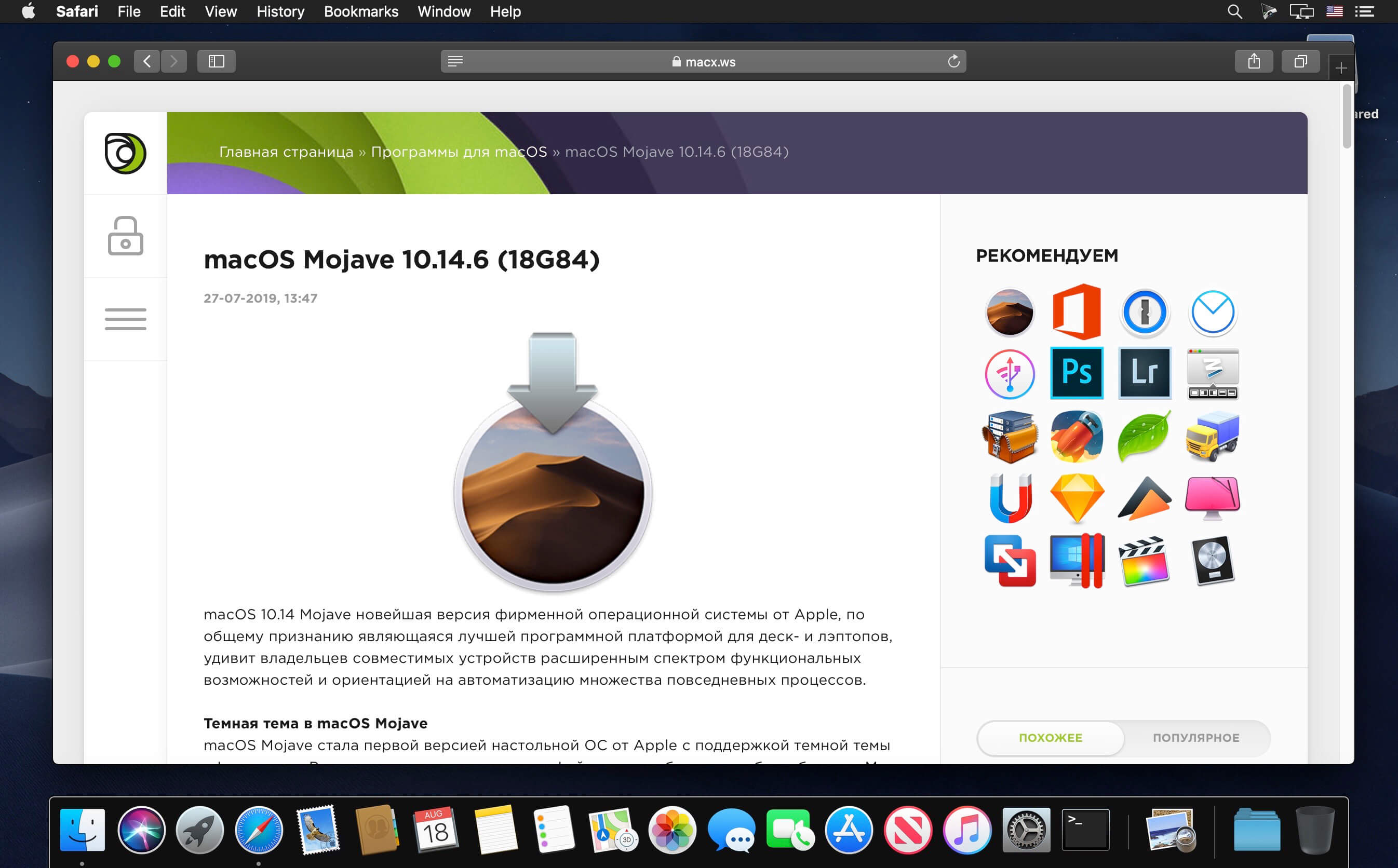The height and width of the screenshot is (868, 1398).
Task: Open the File menu
Action: pos(129,11)
